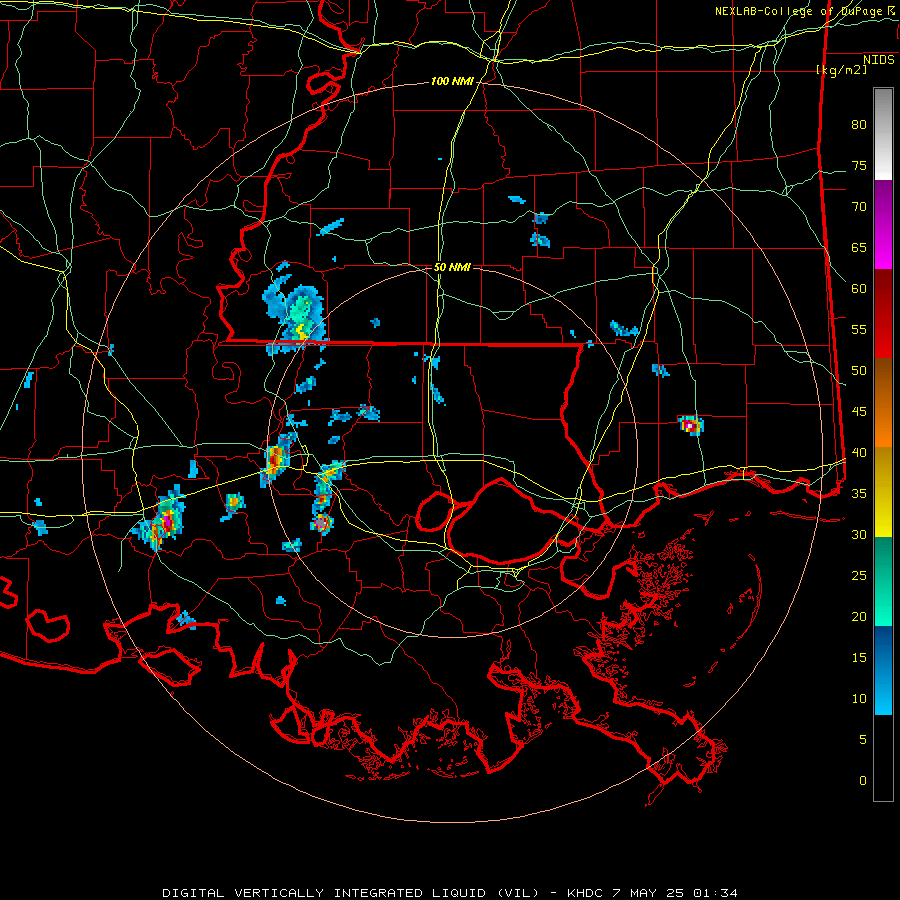Click the 100 NMI range ring label
The width and height of the screenshot is (900, 900).
[x=452, y=82]
